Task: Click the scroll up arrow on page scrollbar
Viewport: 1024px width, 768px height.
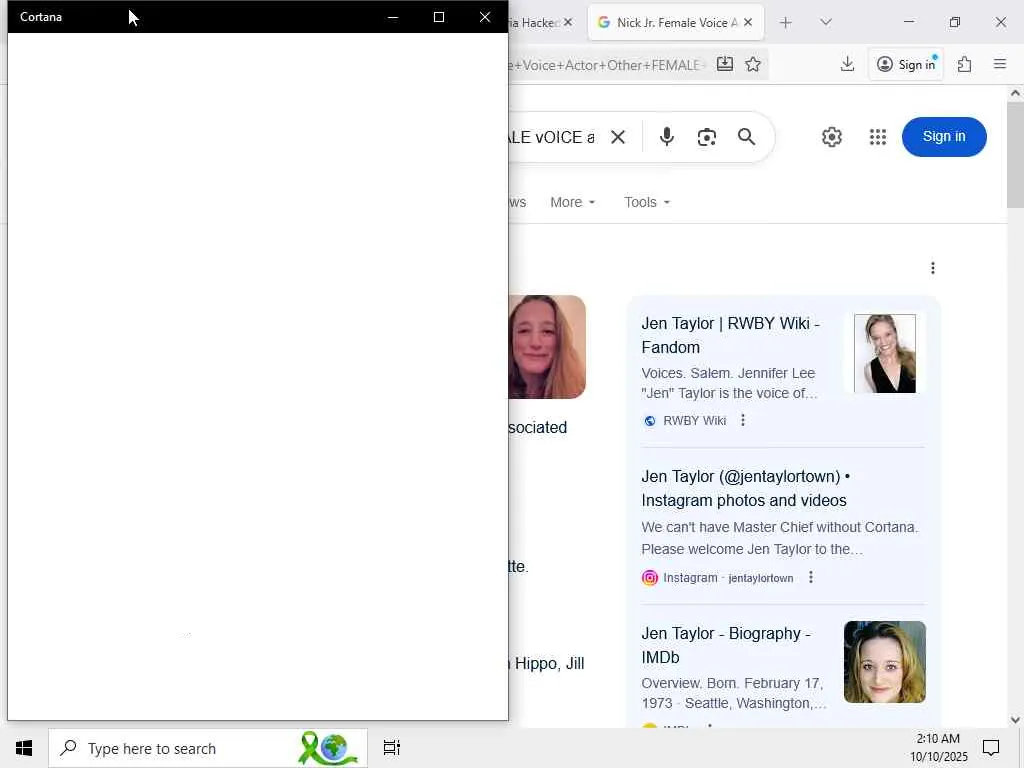Action: tap(1015, 93)
